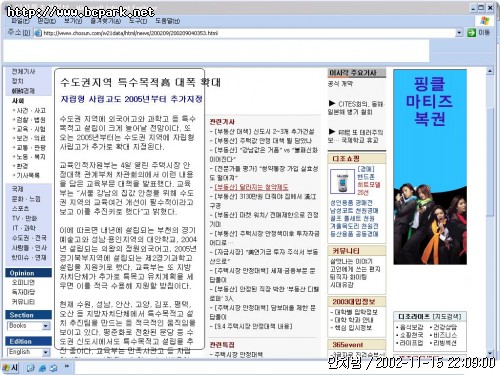Go to the 수도권·전국 section
The image size is (500, 375).
29,238
